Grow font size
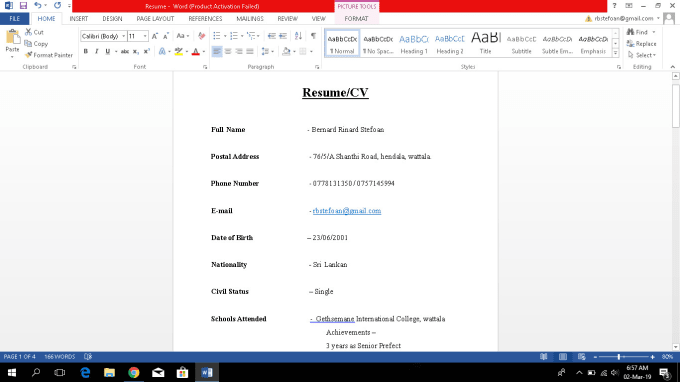Screen dimensions: 680x382 coord(155,36)
